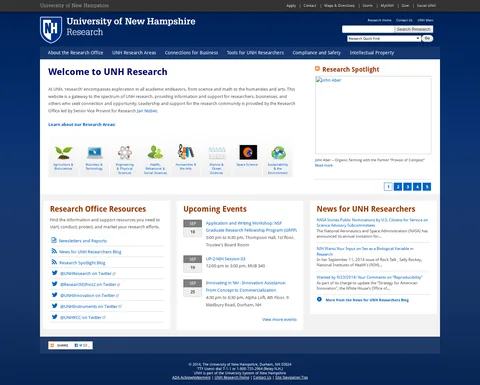Image resolution: width=480 pixels, height=385 pixels.
Task: Go to spotlight slide 3
Action: tap(407, 187)
